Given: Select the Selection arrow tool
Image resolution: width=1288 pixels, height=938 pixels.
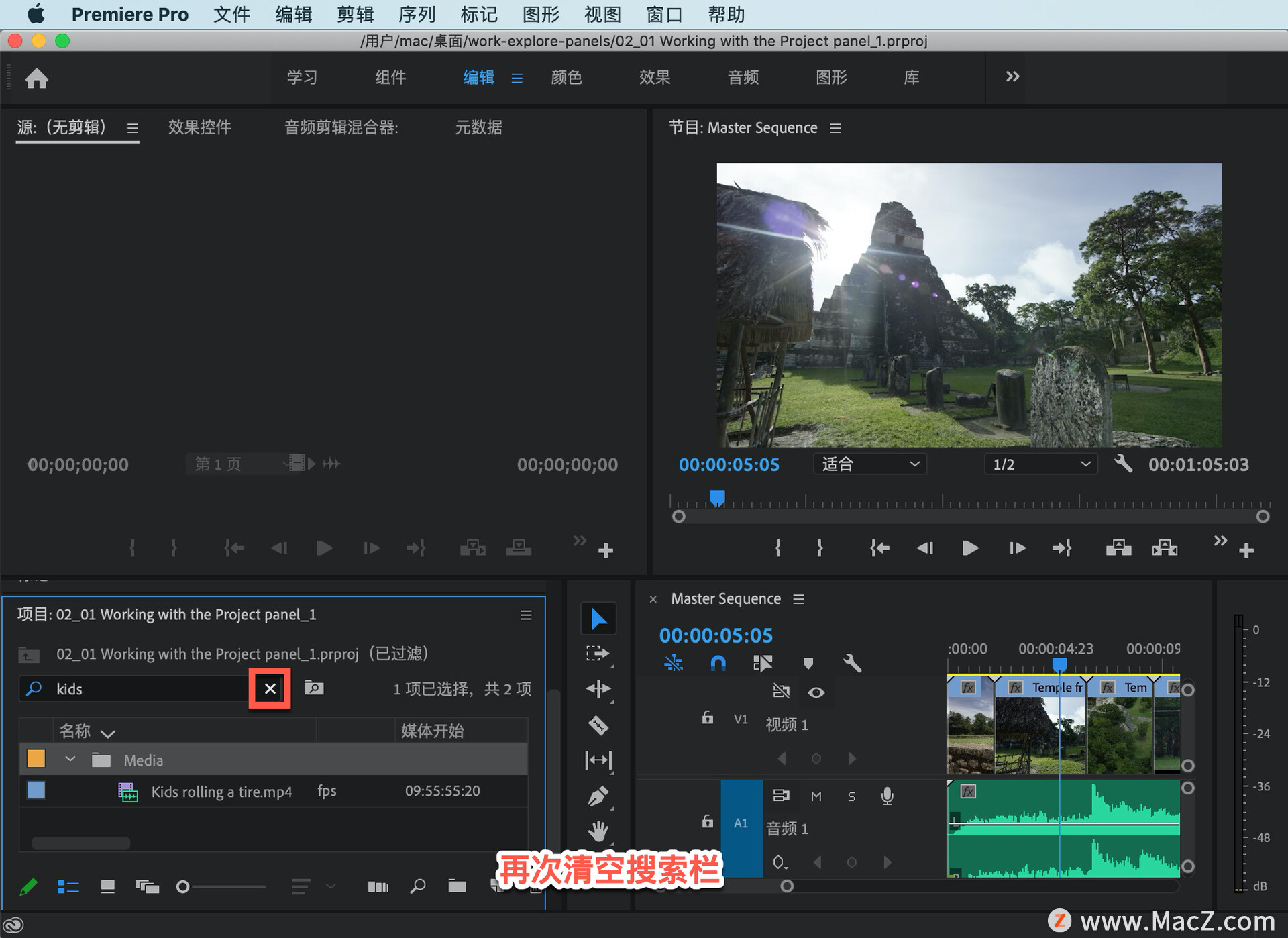Looking at the screenshot, I should point(598,619).
